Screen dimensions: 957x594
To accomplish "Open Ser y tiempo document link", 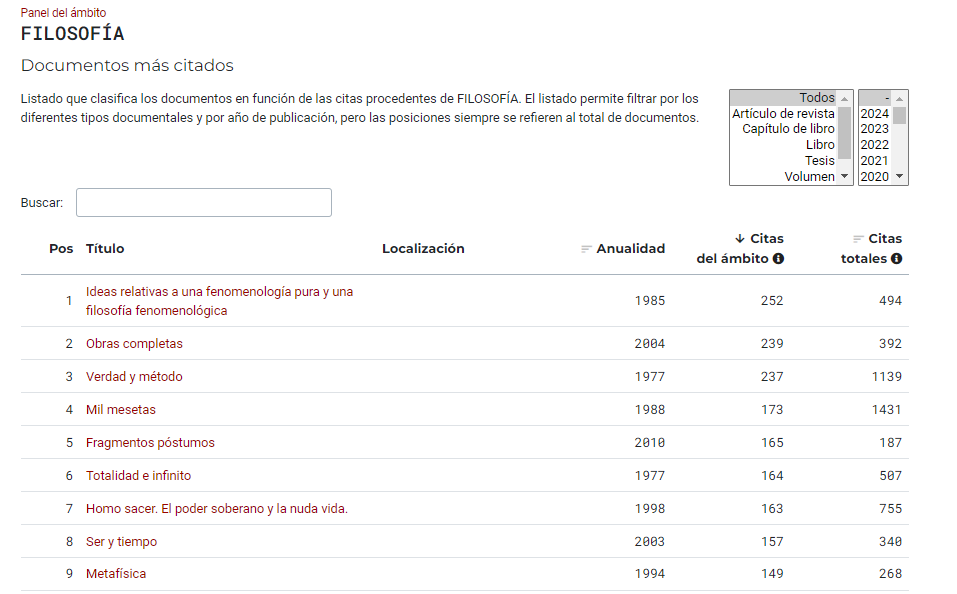I will pos(121,542).
